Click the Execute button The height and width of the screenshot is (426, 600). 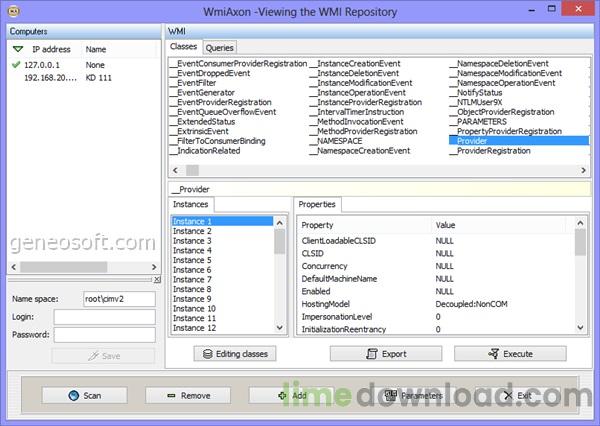point(510,354)
